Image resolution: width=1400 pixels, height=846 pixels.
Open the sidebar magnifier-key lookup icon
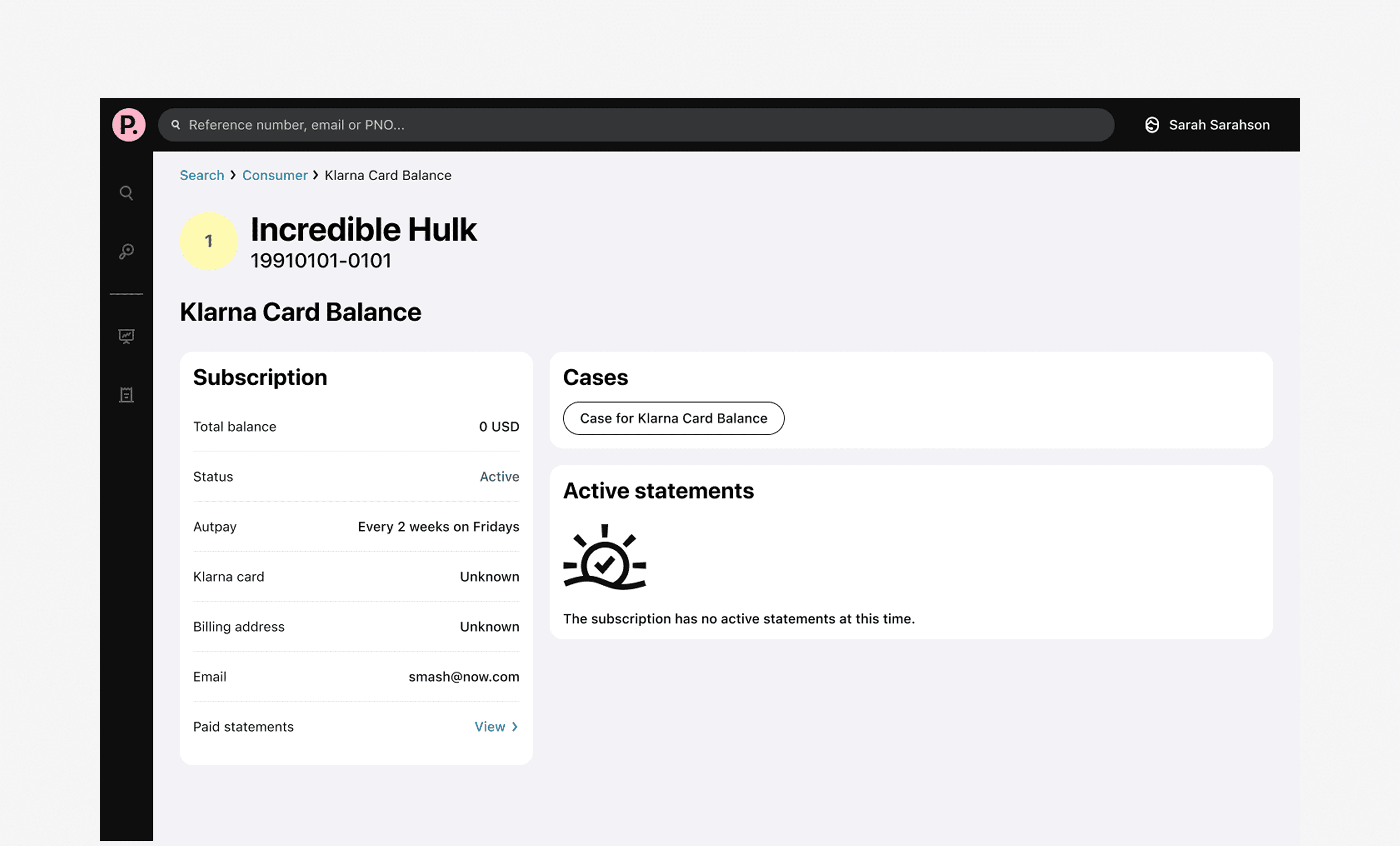pos(126,251)
